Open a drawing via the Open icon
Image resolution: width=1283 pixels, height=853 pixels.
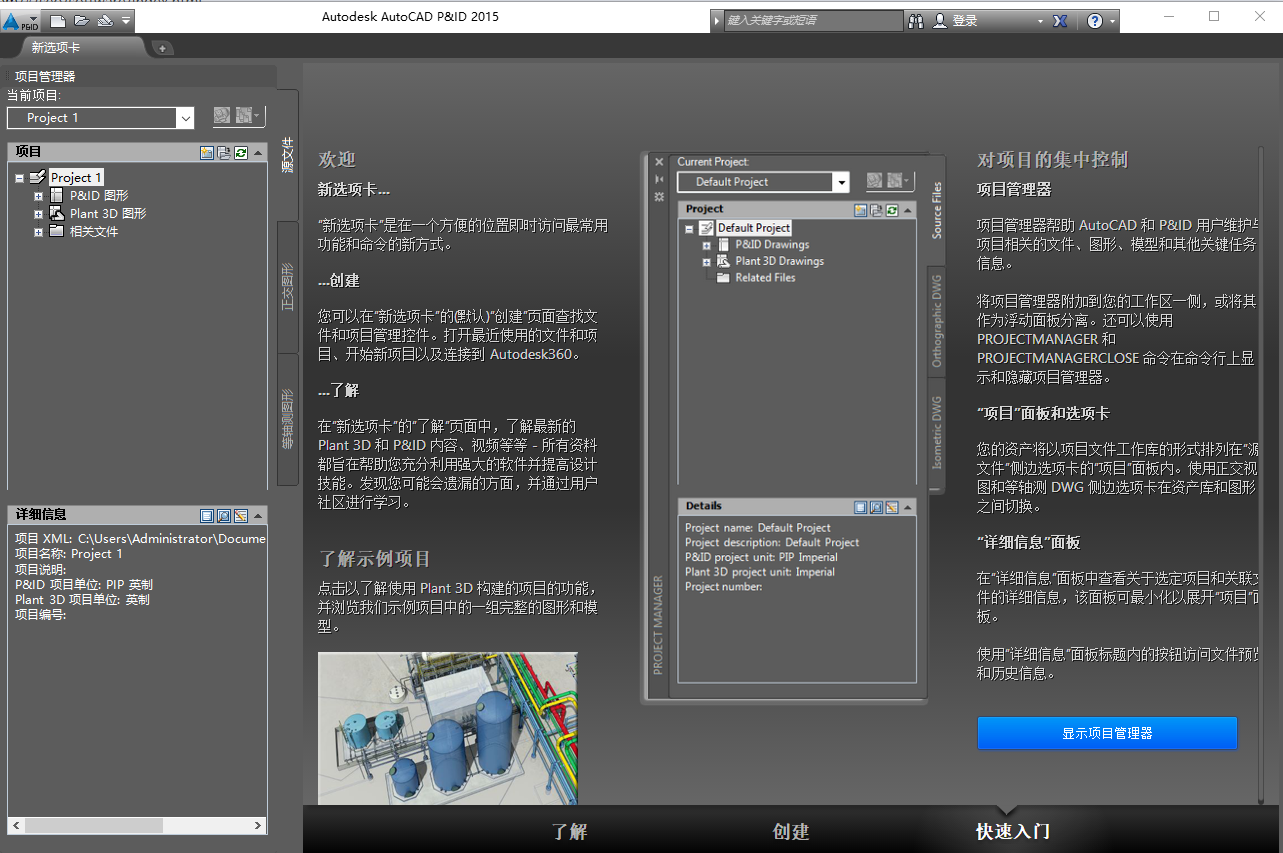pyautogui.click(x=82, y=19)
